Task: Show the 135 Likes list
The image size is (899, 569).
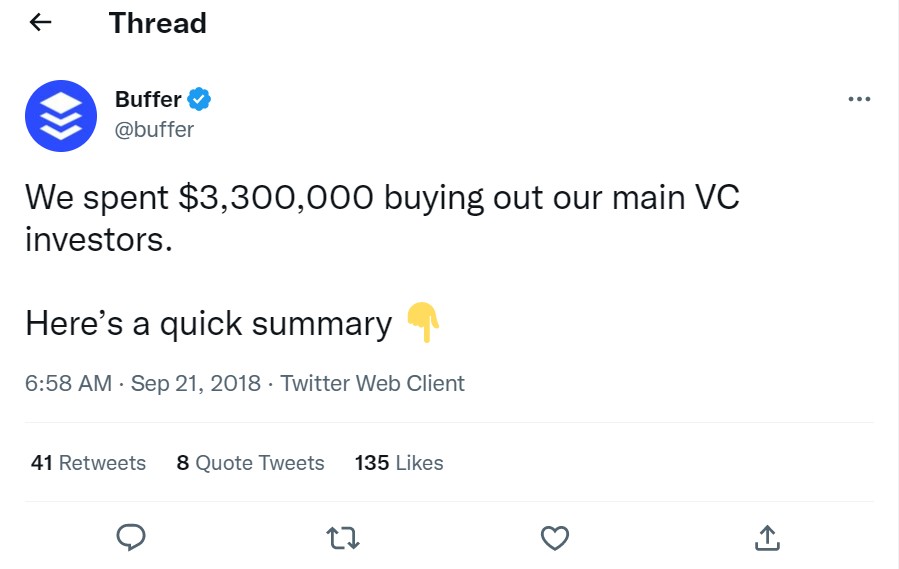Action: point(399,463)
